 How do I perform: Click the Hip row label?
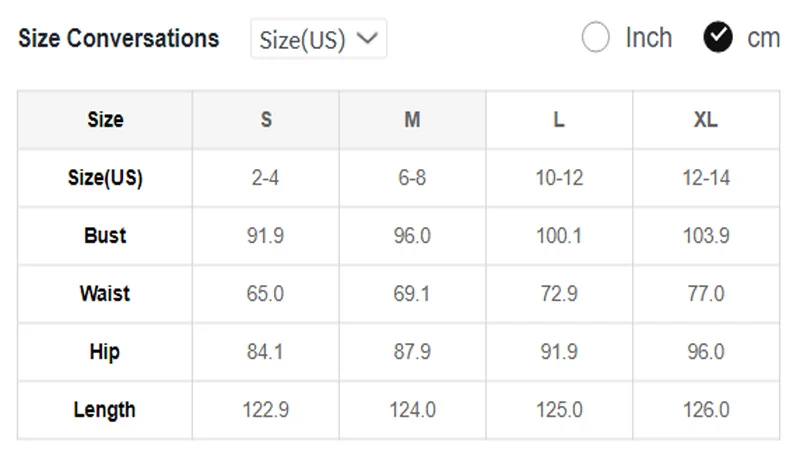point(105,352)
